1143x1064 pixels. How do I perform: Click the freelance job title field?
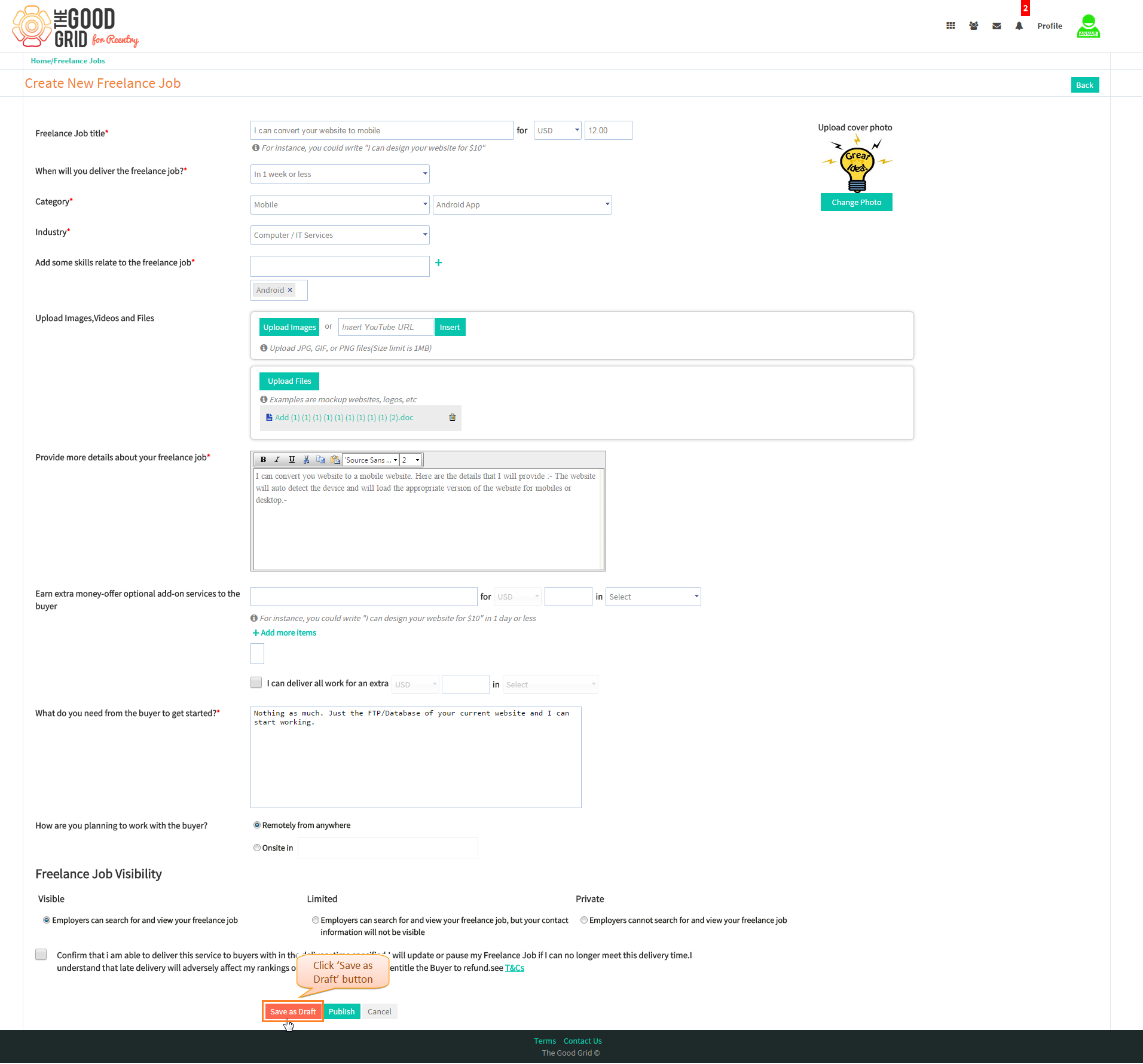(x=382, y=130)
